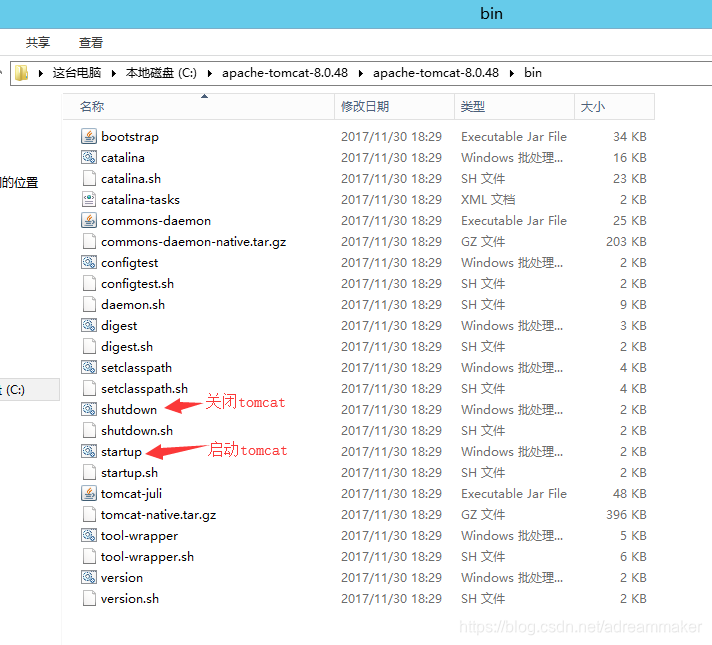712x645 pixels.
Task: Click the tomcat-juli jar icon
Action: pos(89,493)
